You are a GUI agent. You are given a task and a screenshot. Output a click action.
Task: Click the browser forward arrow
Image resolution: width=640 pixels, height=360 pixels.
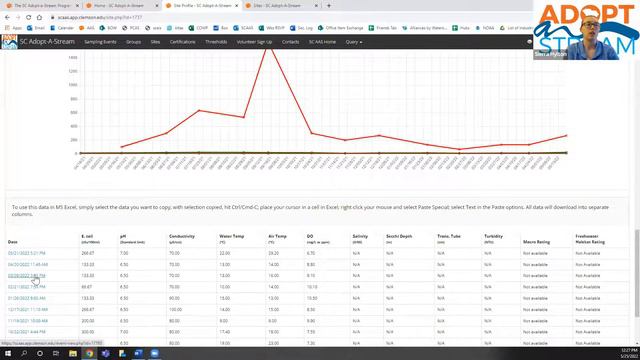pos(18,18)
